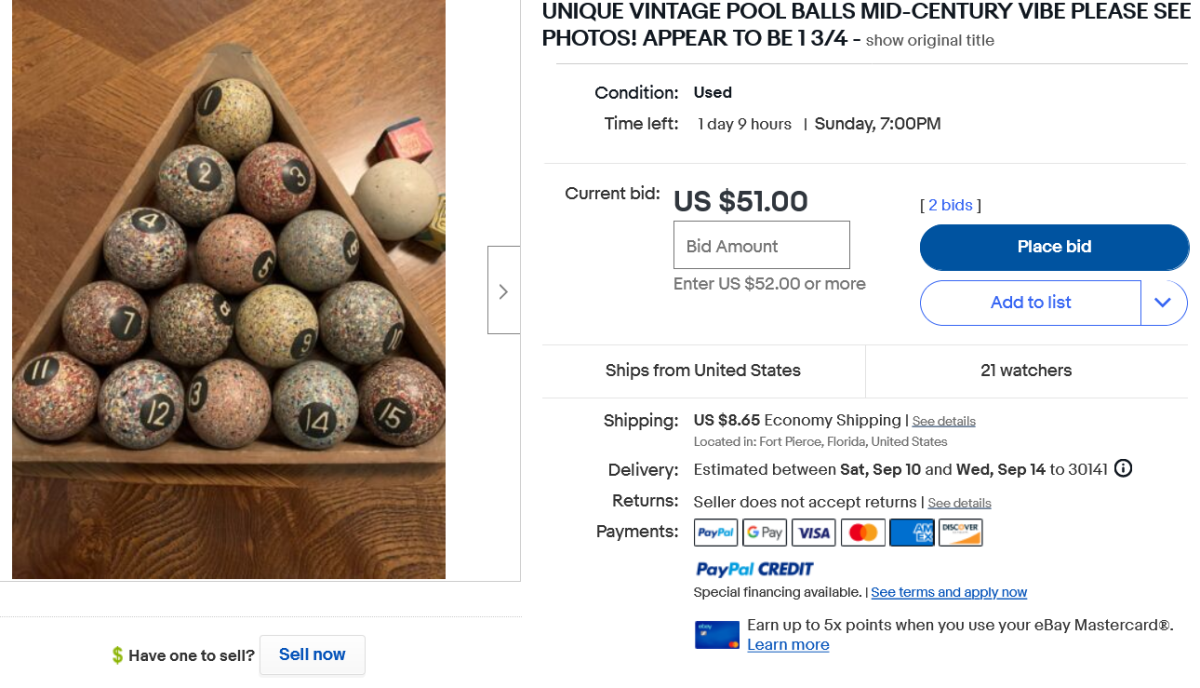Open shipping See details link
Image resolution: width=1200 pixels, height=688 pixels.
943,422
